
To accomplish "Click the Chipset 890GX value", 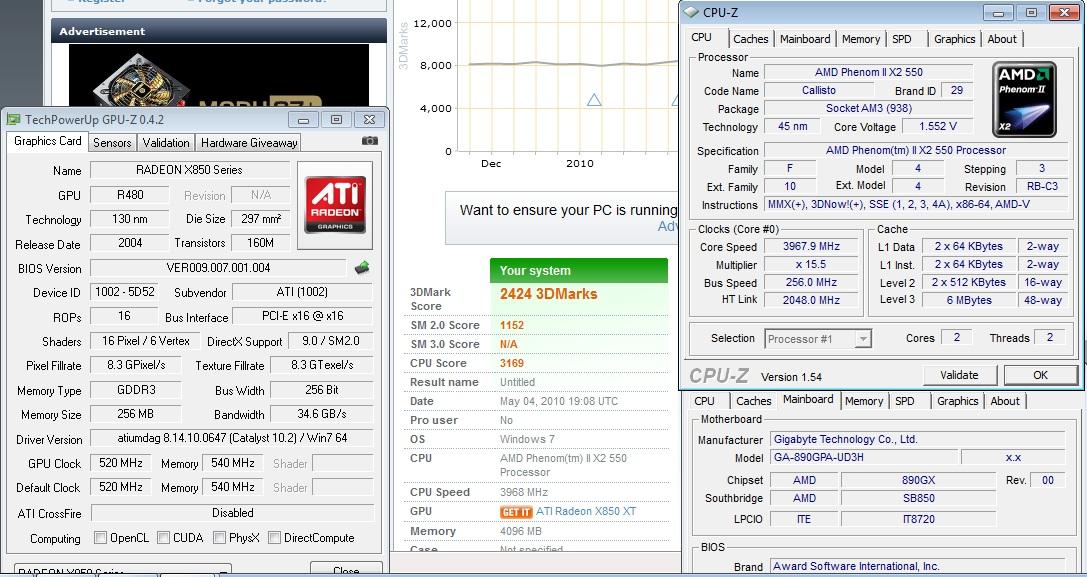I will pos(919,480).
